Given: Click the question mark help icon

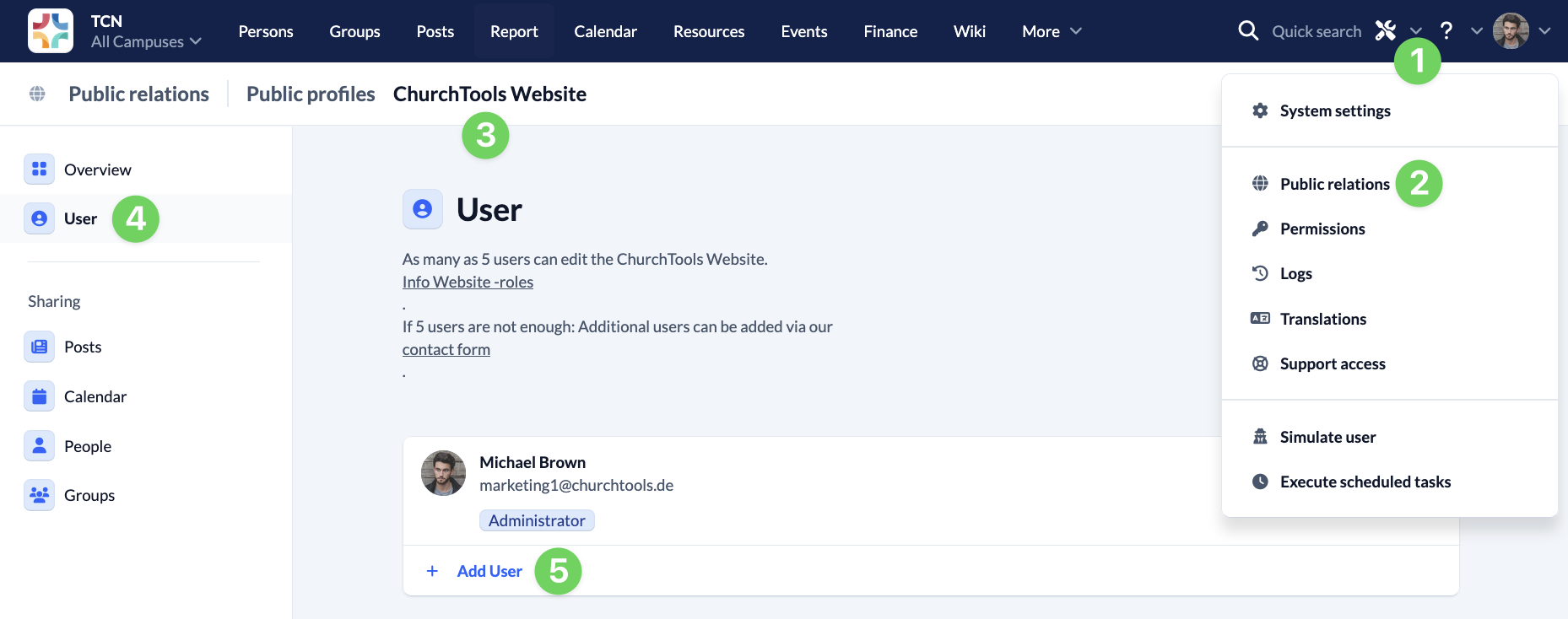Looking at the screenshot, I should [x=1446, y=31].
